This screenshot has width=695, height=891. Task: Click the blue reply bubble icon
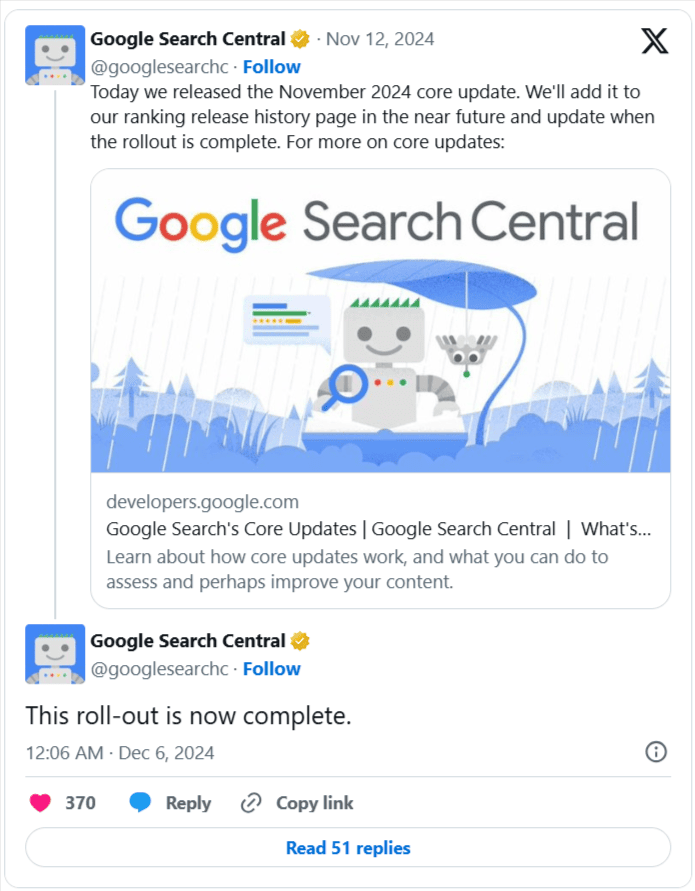click(140, 802)
